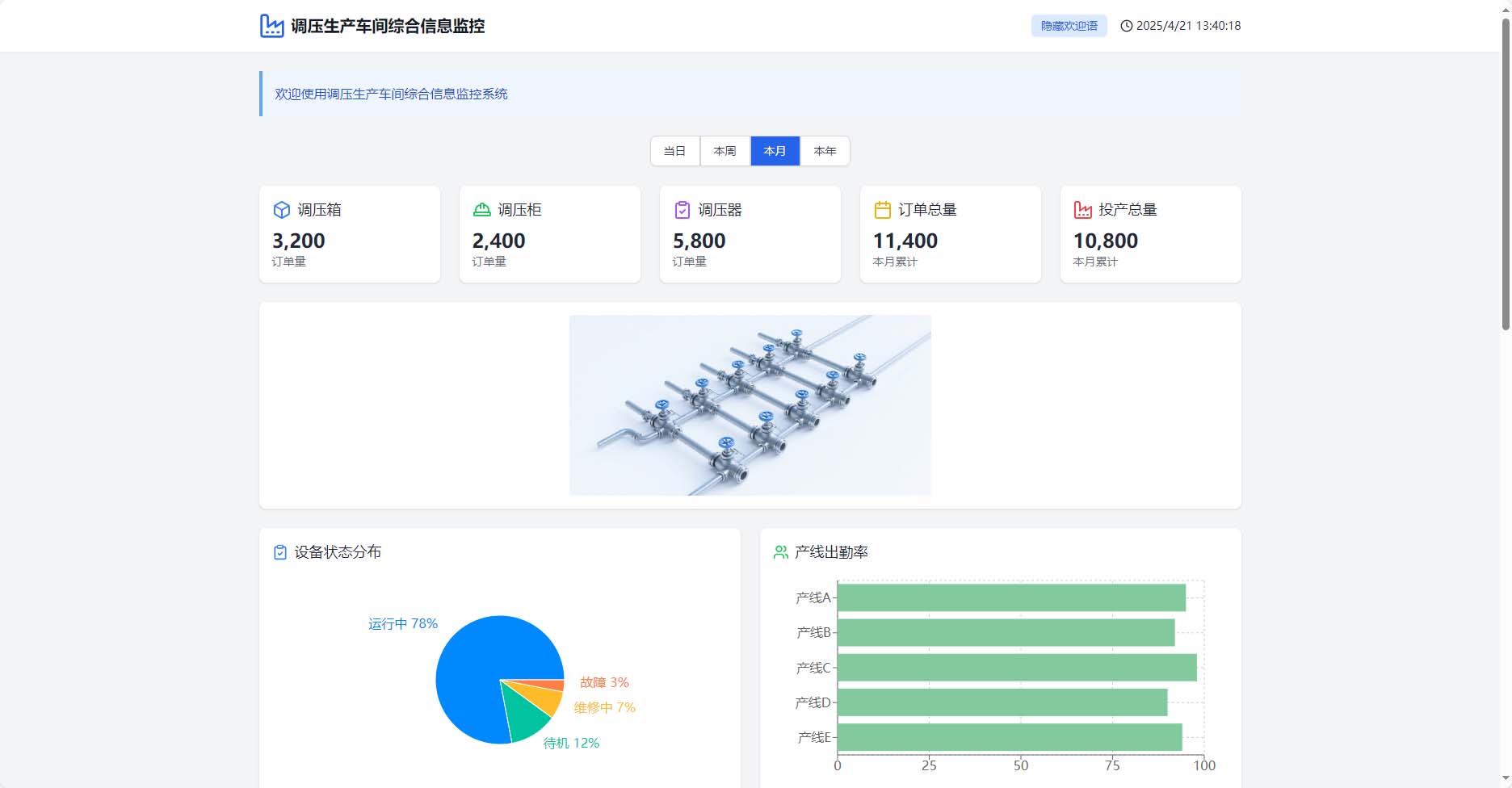Click the clipboard icon beside 设备状态分布

coord(280,552)
